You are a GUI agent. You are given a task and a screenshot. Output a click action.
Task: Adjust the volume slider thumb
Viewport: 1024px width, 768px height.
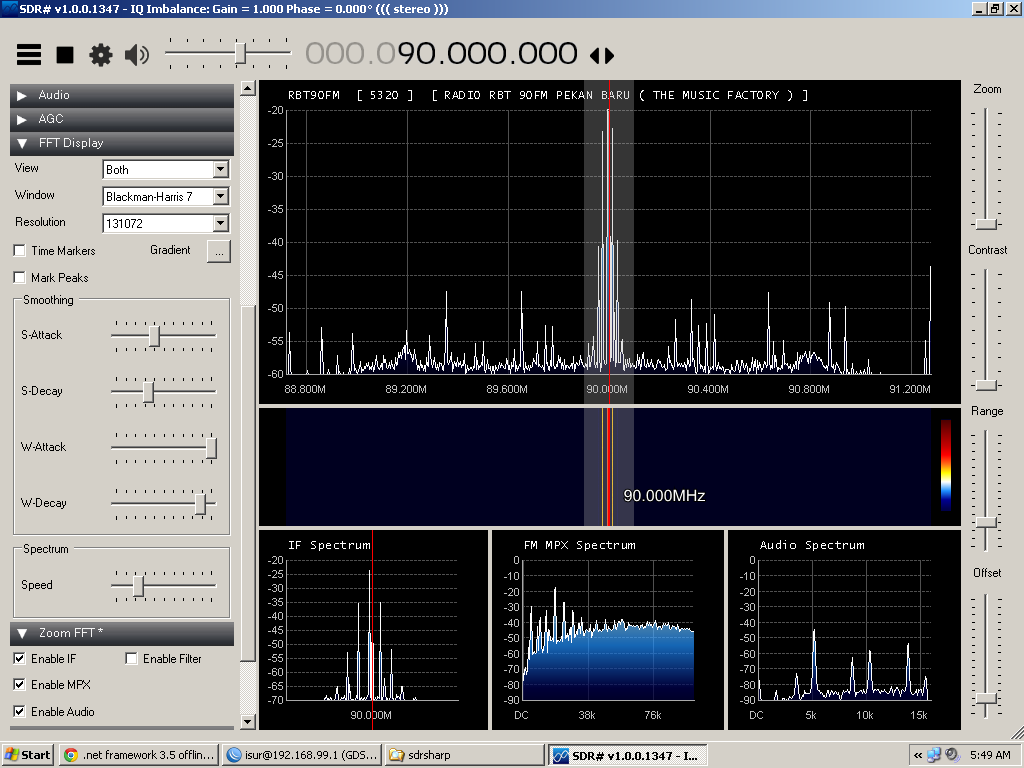240,53
